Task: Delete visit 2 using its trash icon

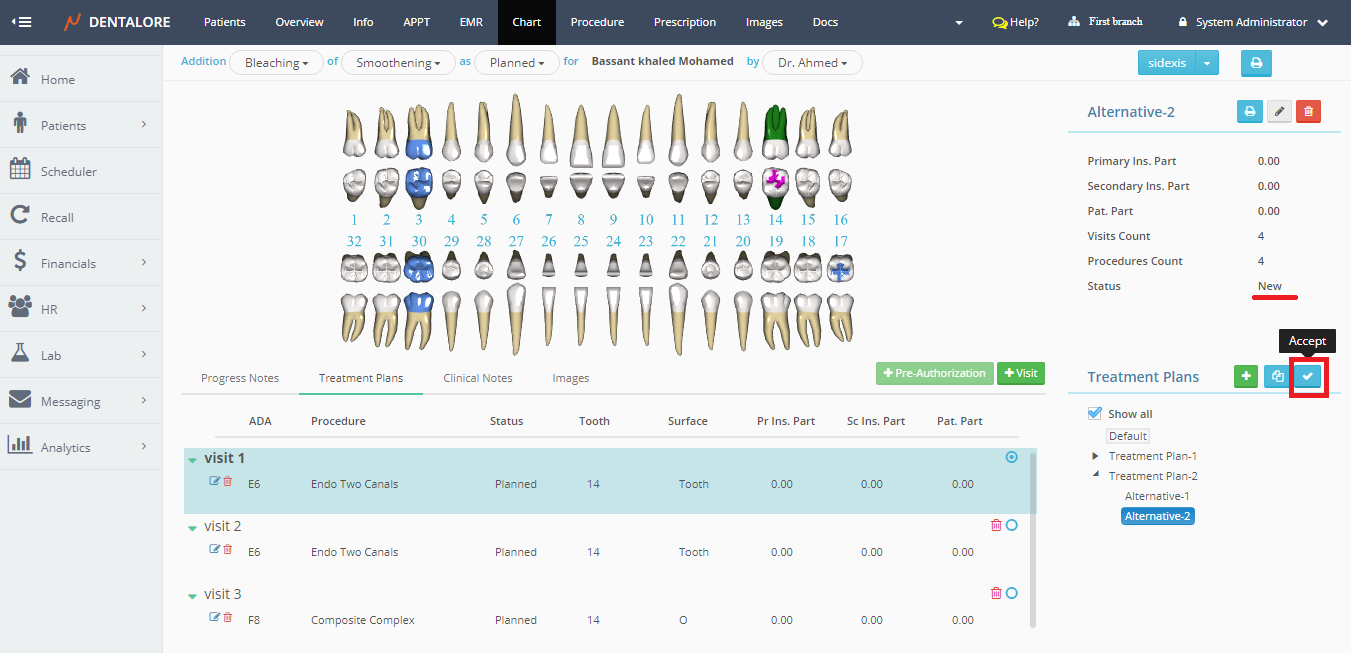Action: (x=995, y=525)
